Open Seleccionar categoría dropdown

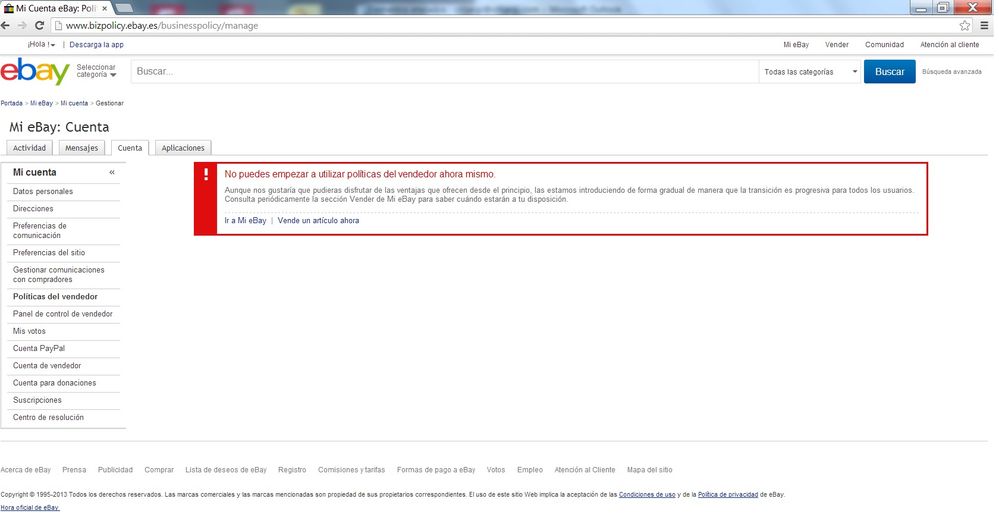[x=96, y=71]
